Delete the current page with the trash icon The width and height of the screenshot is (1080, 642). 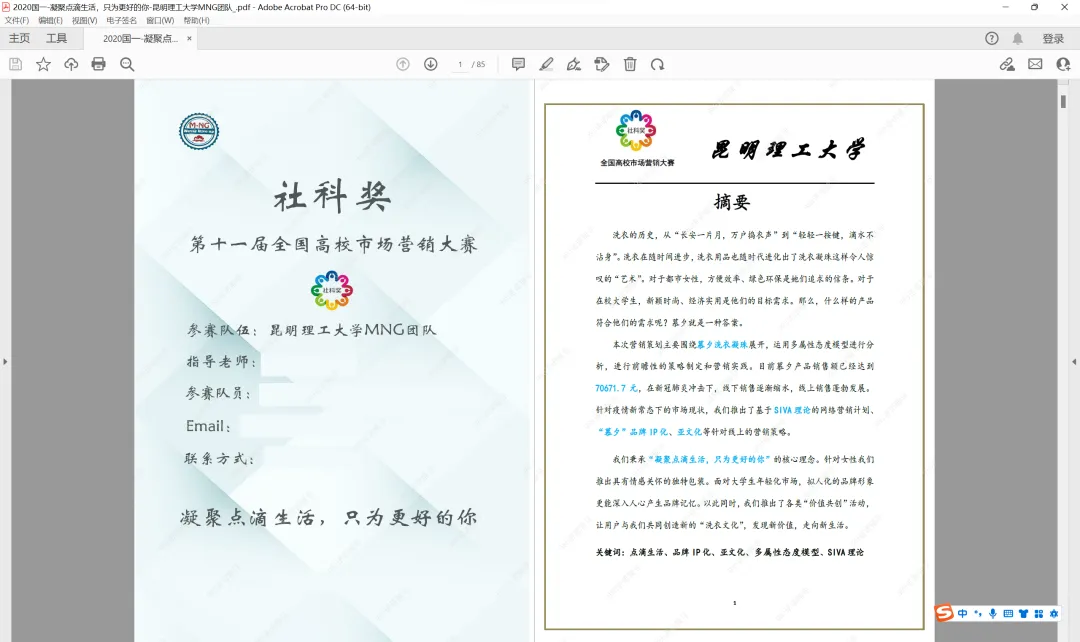pos(629,64)
